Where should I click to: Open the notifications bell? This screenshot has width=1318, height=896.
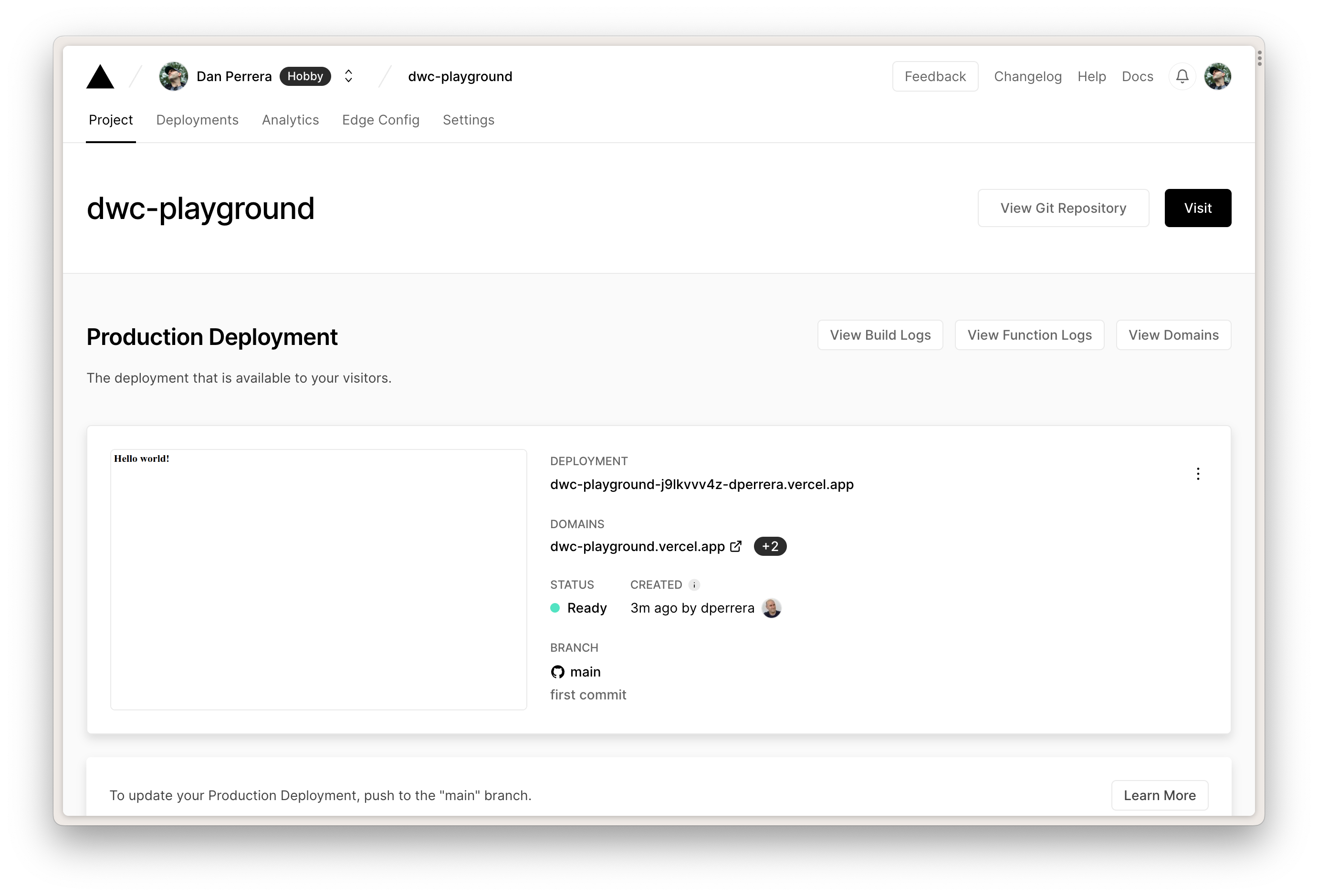(1182, 76)
